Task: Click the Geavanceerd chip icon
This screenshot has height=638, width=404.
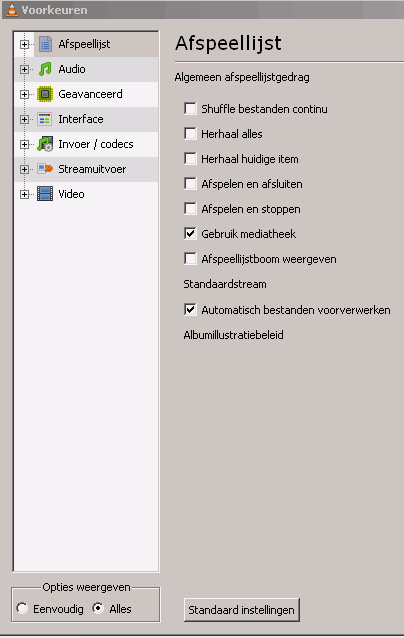Action: pyautogui.click(x=45, y=94)
